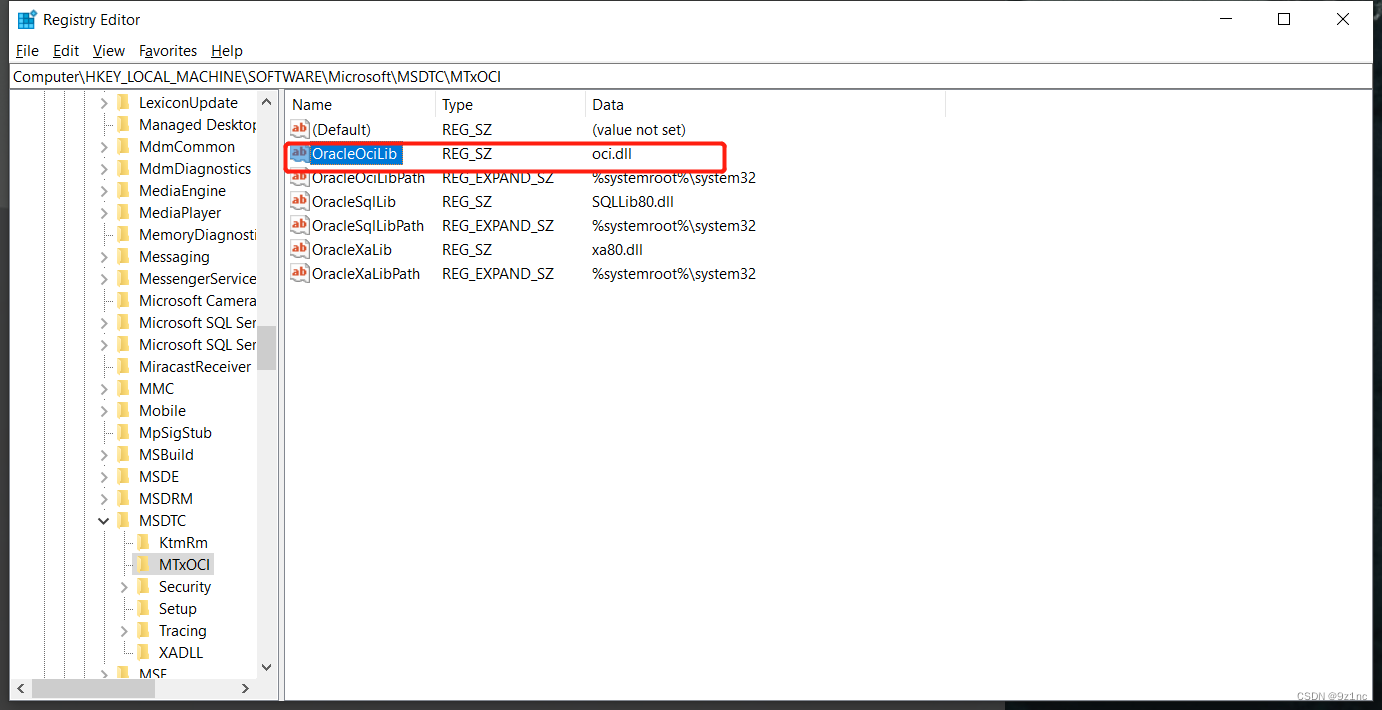Screen dimensions: 1382x710
Task: Click the KtmRm folder icon
Action: click(x=143, y=543)
